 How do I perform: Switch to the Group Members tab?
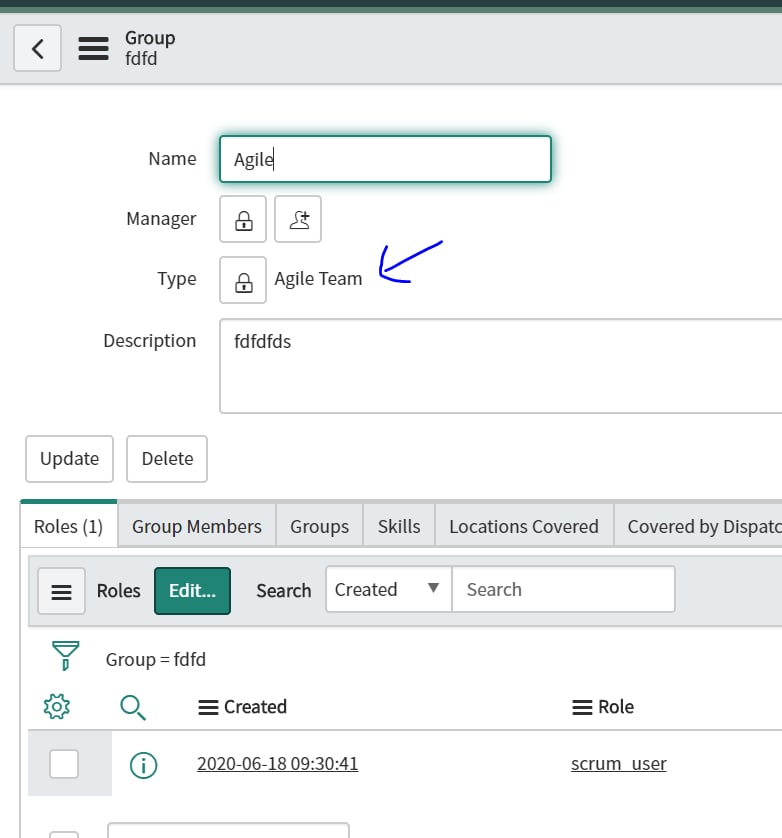click(x=196, y=524)
